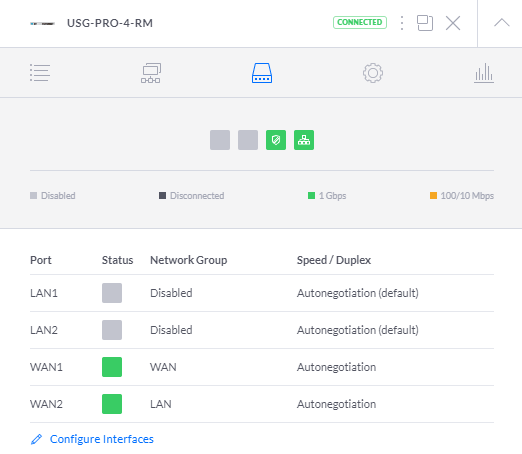Click WAN1 Autonegotiation value
Viewport: 522px width, 454px height.
(x=336, y=367)
